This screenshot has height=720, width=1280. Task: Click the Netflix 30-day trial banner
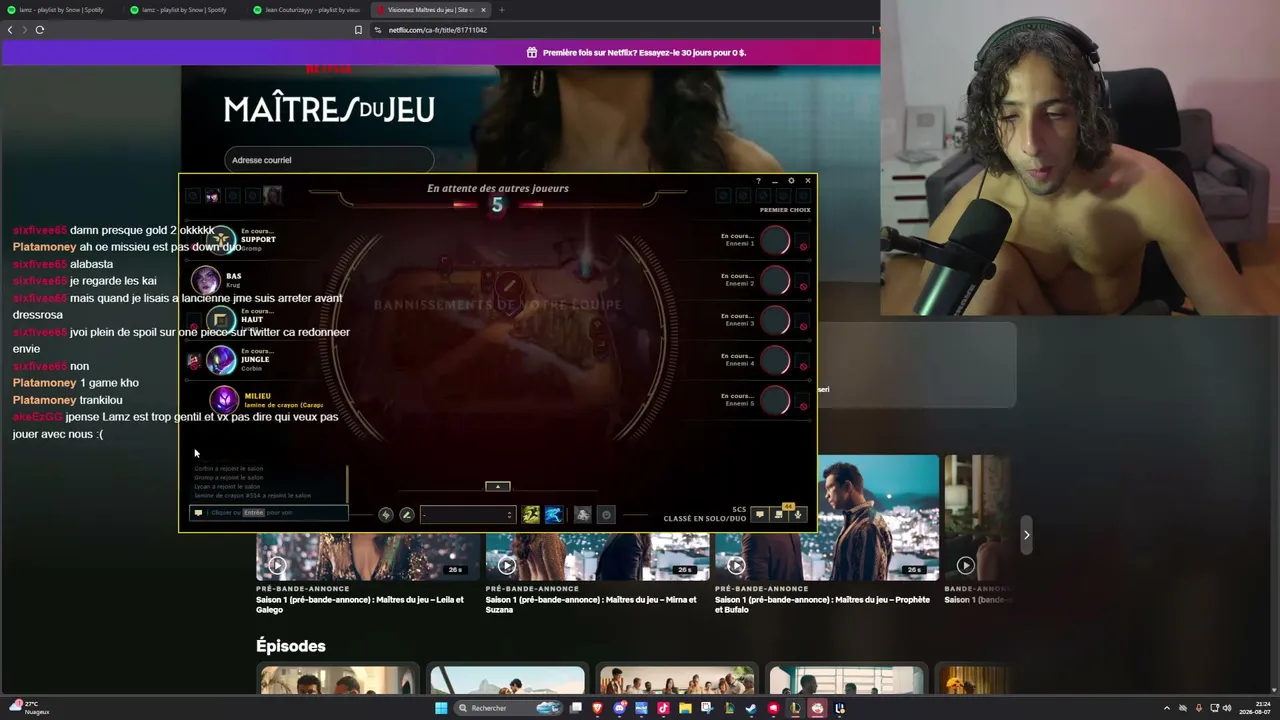(441, 52)
